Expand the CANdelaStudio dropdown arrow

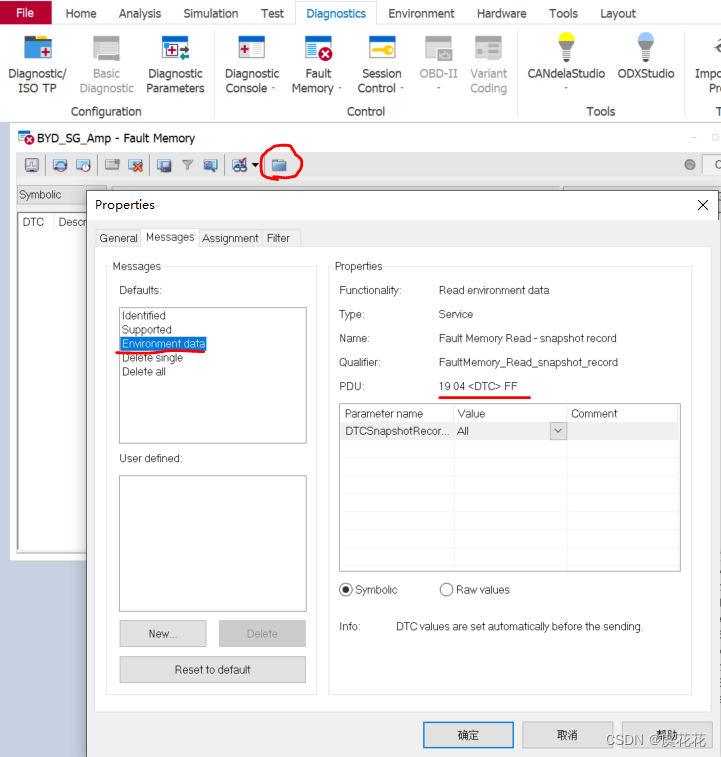tap(566, 88)
